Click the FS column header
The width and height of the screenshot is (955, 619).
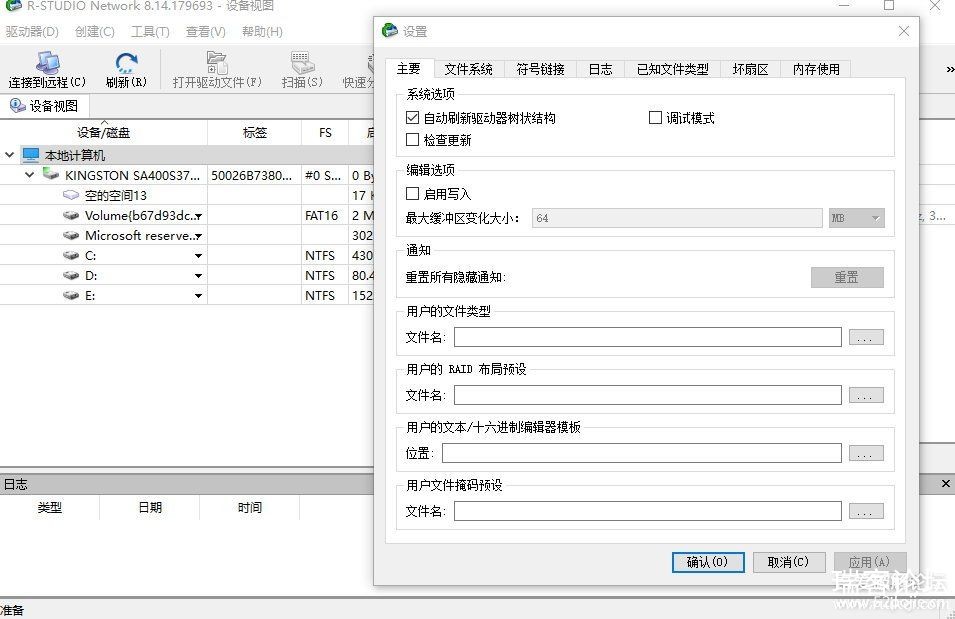pyautogui.click(x=325, y=132)
